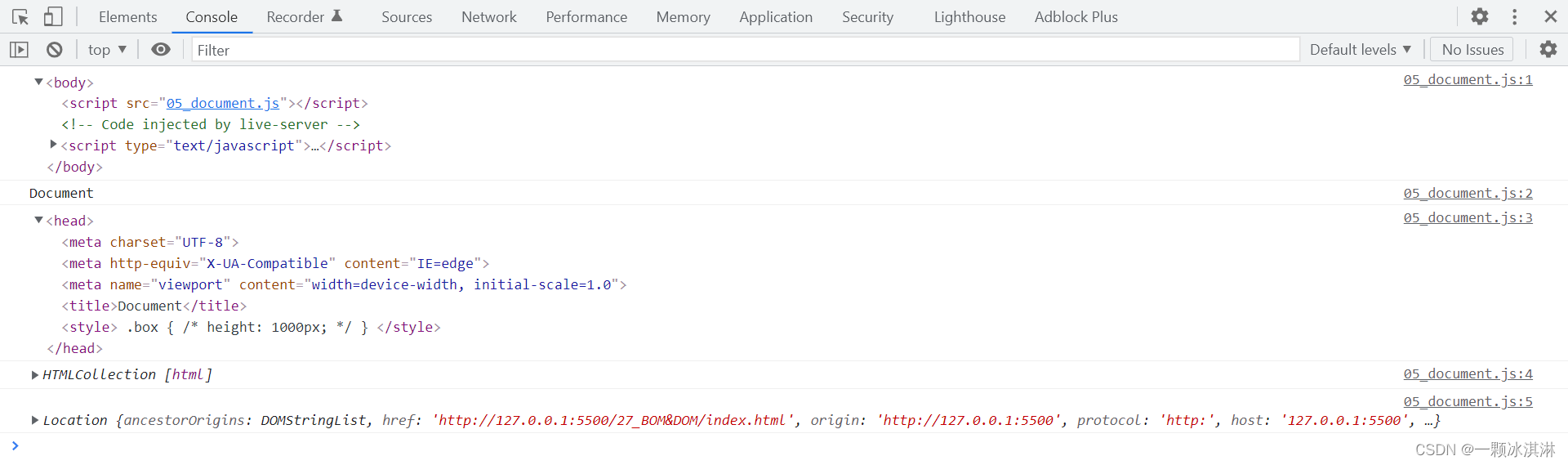Open the Application tab
The image size is (1568, 465).
[x=776, y=17]
